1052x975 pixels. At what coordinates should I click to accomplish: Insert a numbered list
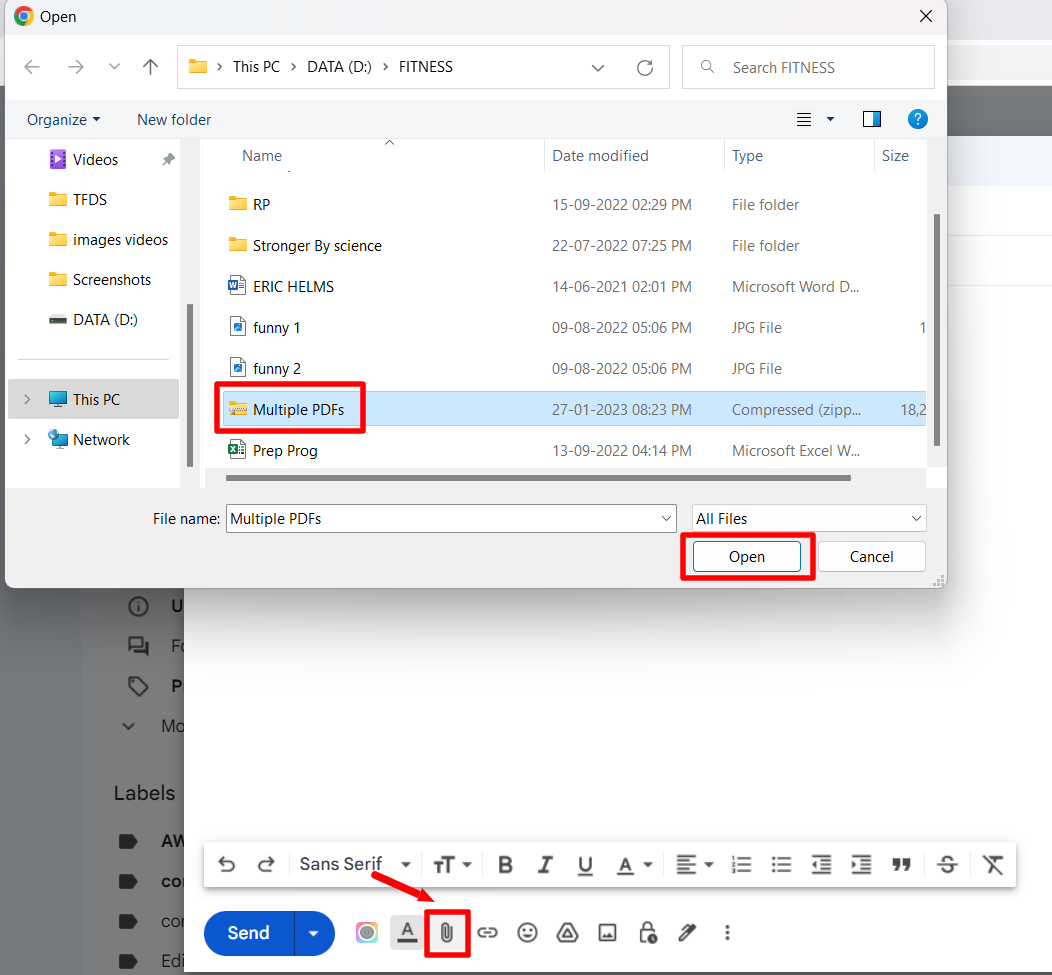[x=741, y=865]
